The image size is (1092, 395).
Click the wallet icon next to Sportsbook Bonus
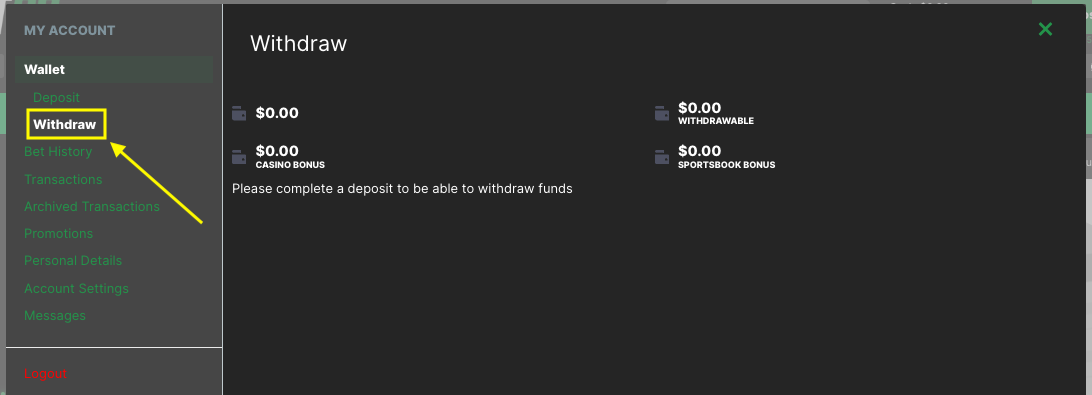pyautogui.click(x=662, y=157)
